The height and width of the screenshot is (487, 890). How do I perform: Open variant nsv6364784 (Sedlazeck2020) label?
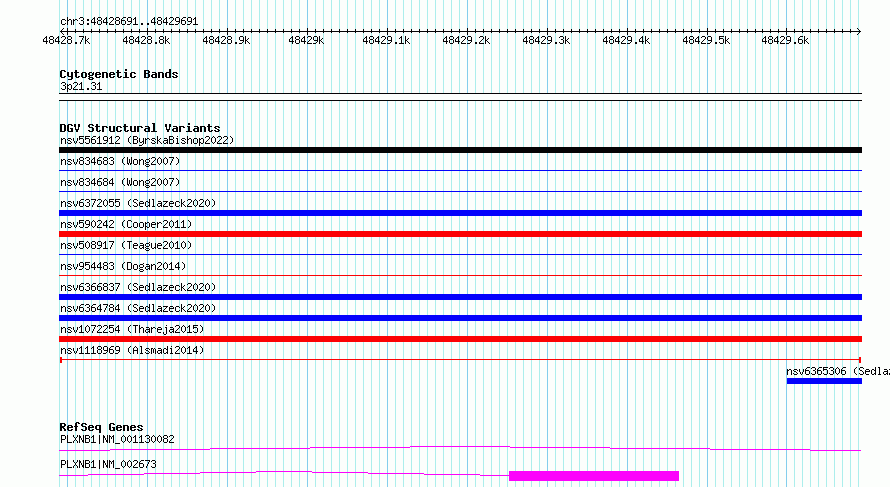point(138,308)
